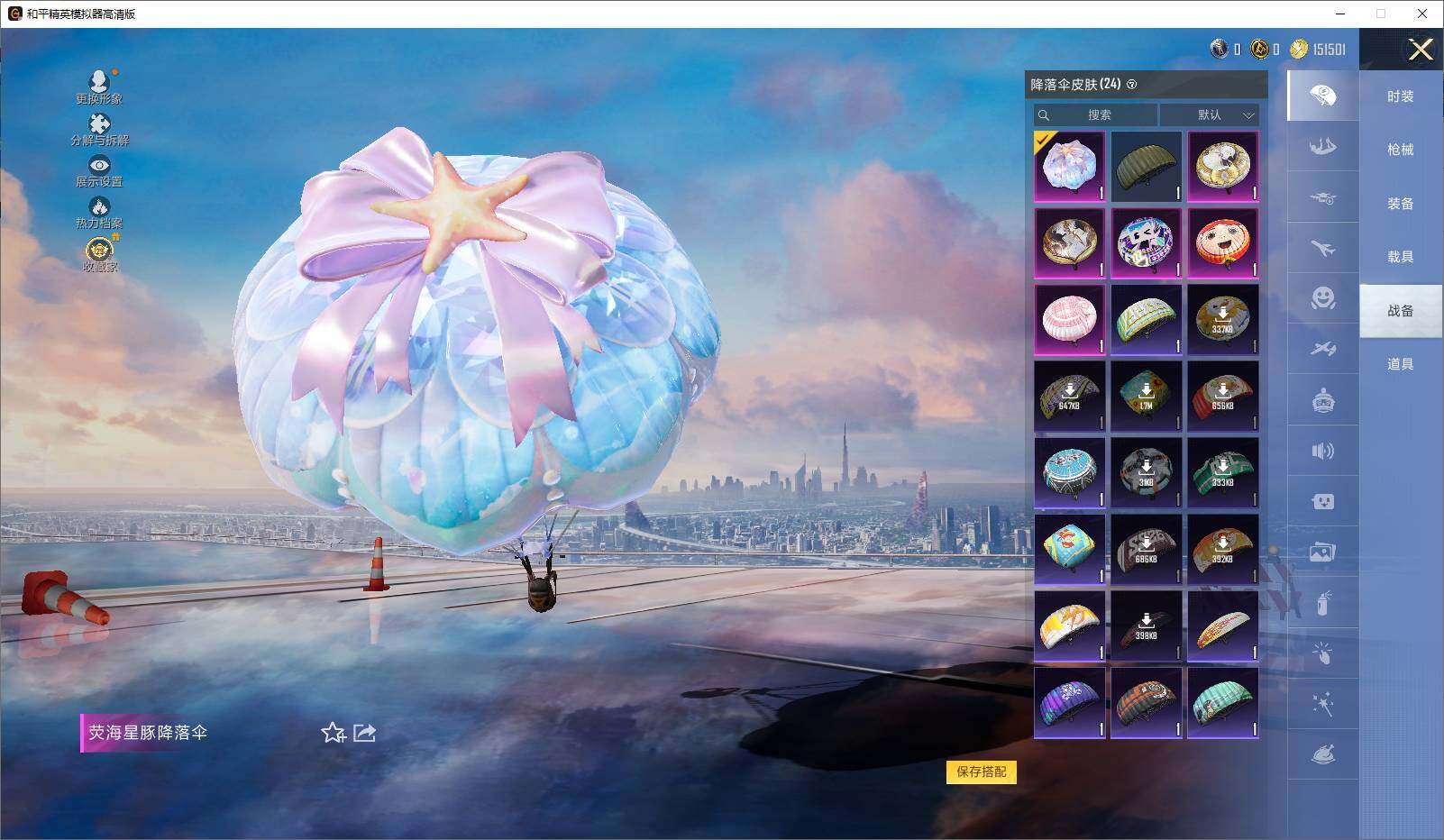
Task: Open the 默认 sort dropdown
Action: click(x=1210, y=114)
